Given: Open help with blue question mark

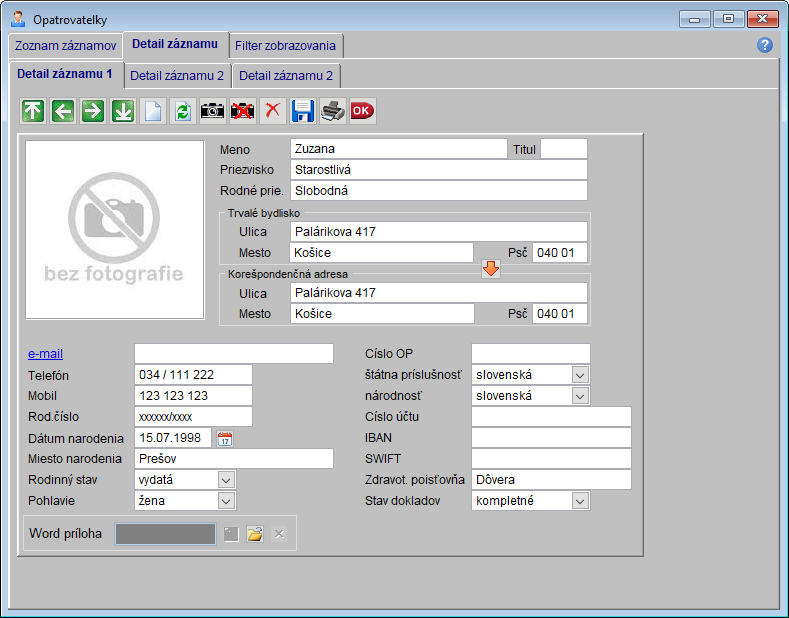Looking at the screenshot, I should (x=764, y=45).
